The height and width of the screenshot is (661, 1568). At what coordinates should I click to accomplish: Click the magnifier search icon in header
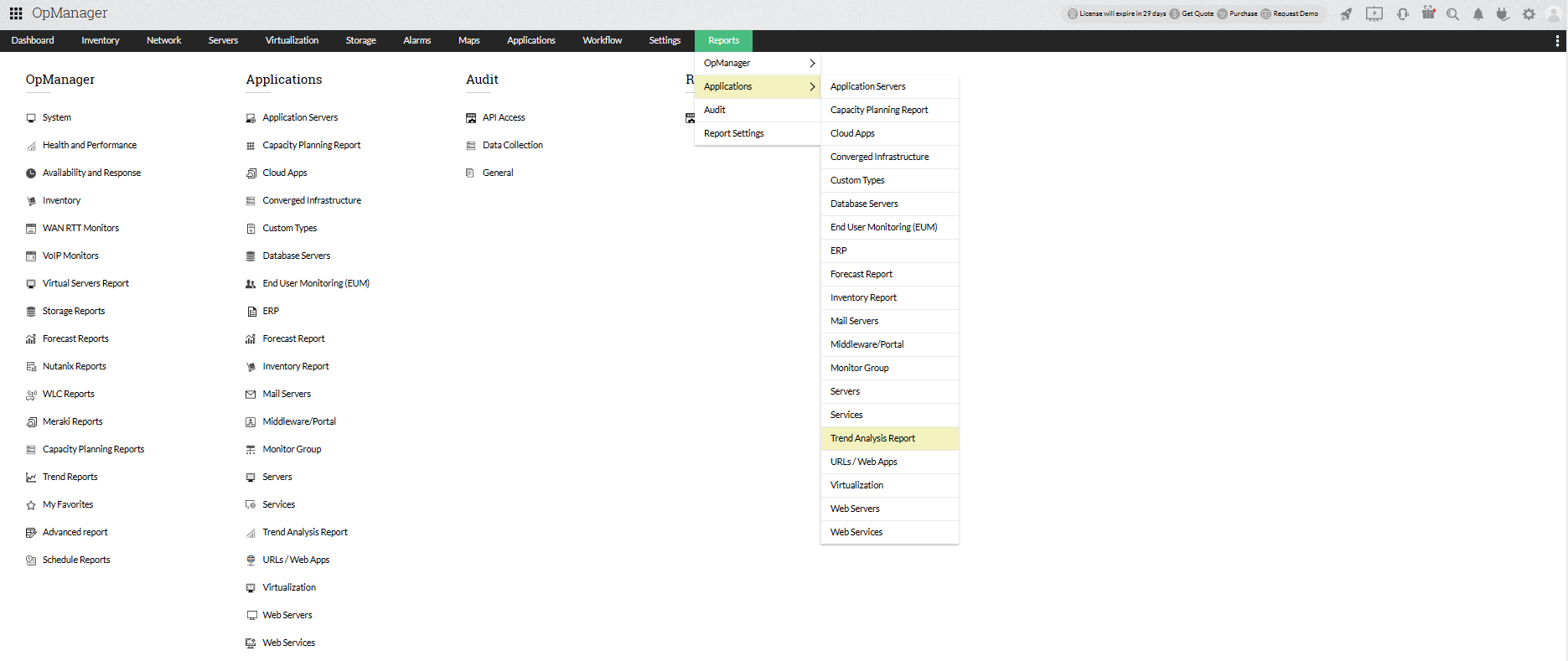[1453, 14]
